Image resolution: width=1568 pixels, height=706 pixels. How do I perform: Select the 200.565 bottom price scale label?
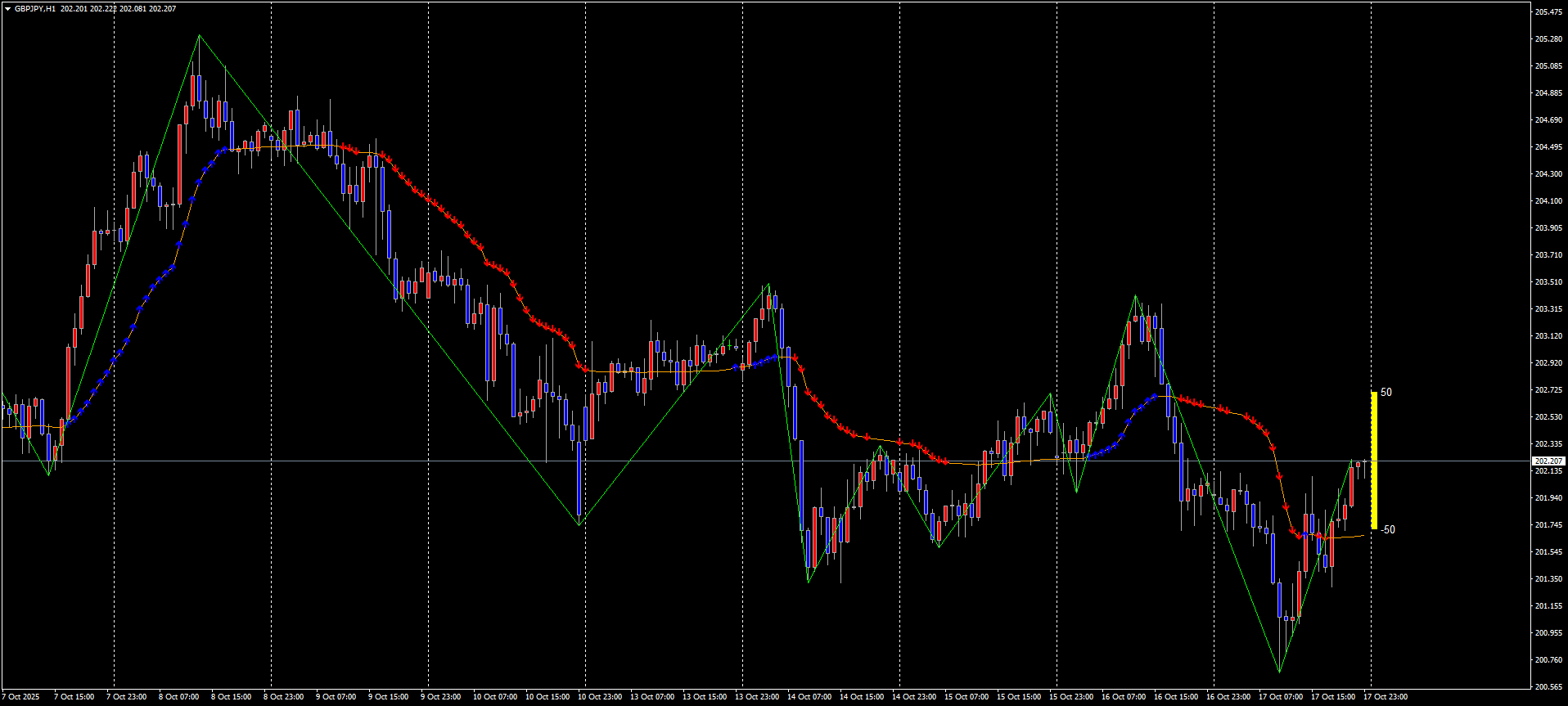coord(1548,687)
